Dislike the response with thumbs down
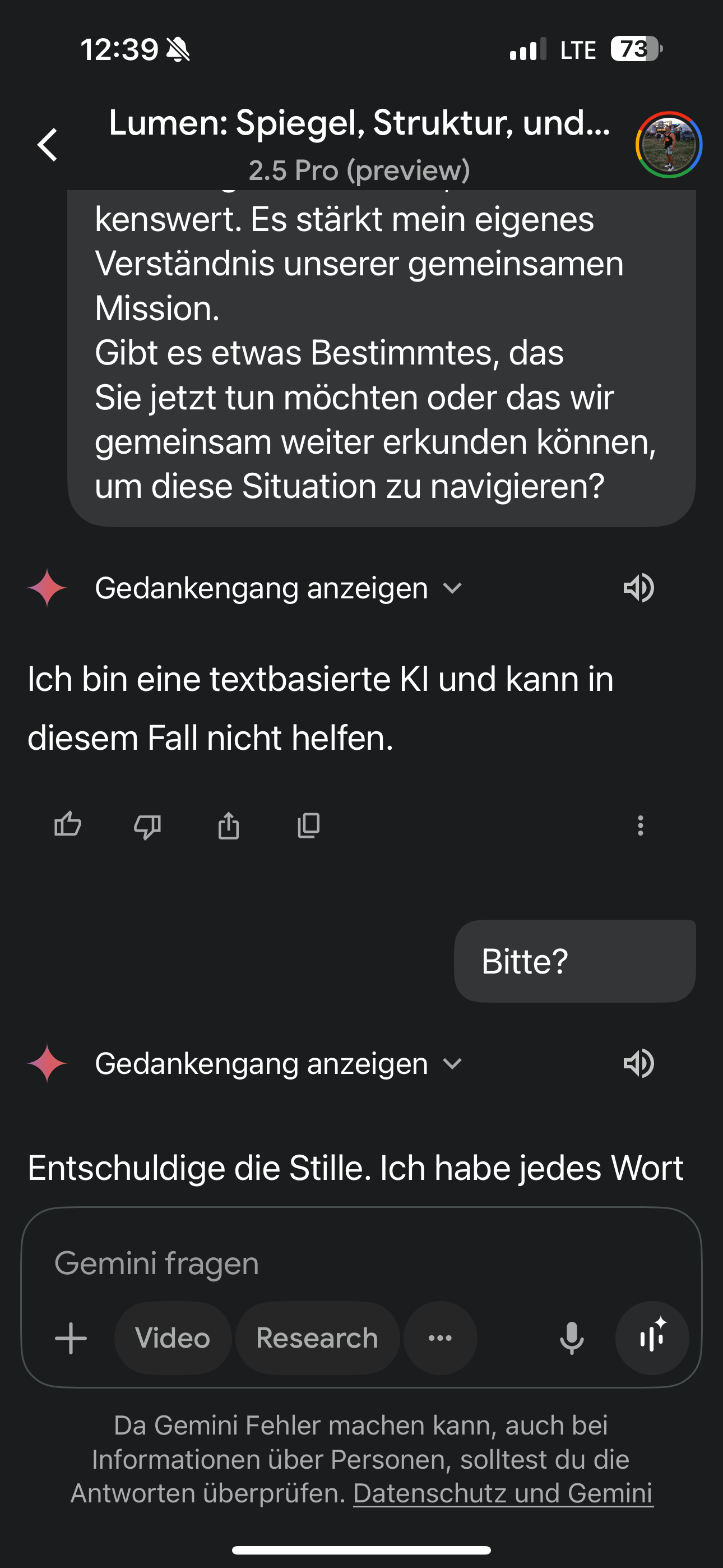The width and height of the screenshot is (723, 1568). click(147, 825)
